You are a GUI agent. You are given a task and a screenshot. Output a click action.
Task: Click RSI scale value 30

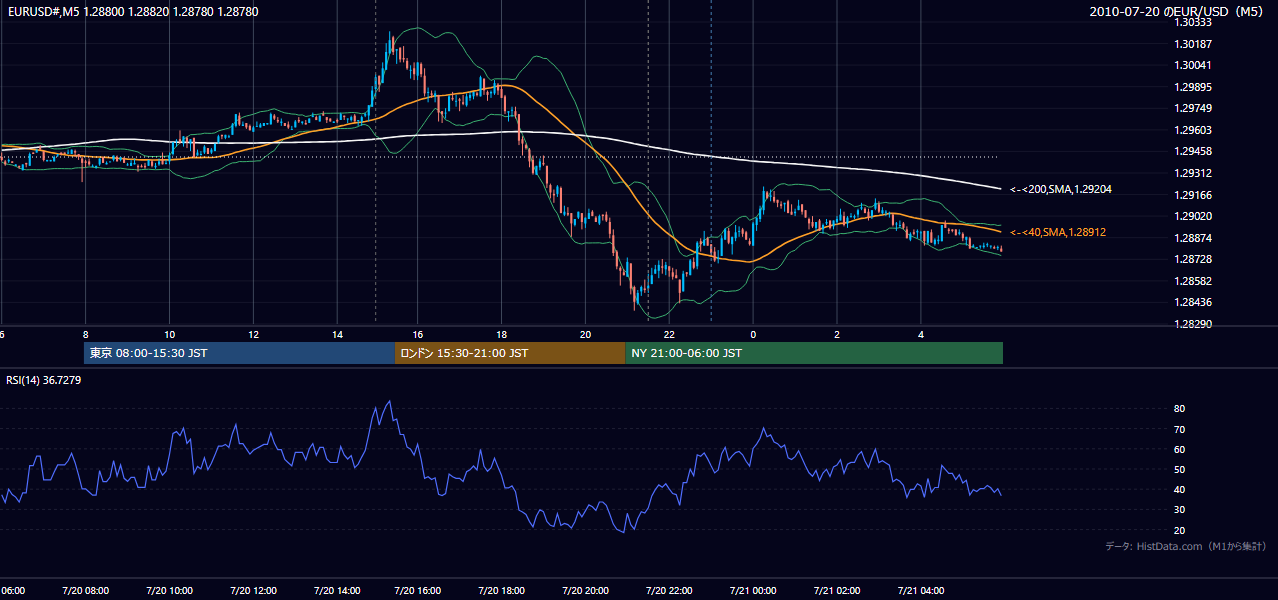coord(1180,510)
